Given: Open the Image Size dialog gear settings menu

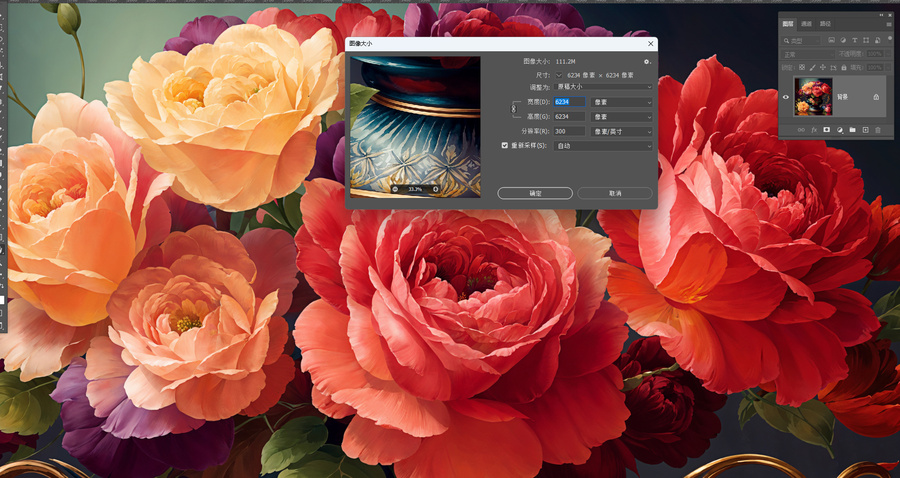Looking at the screenshot, I should pos(647,61).
